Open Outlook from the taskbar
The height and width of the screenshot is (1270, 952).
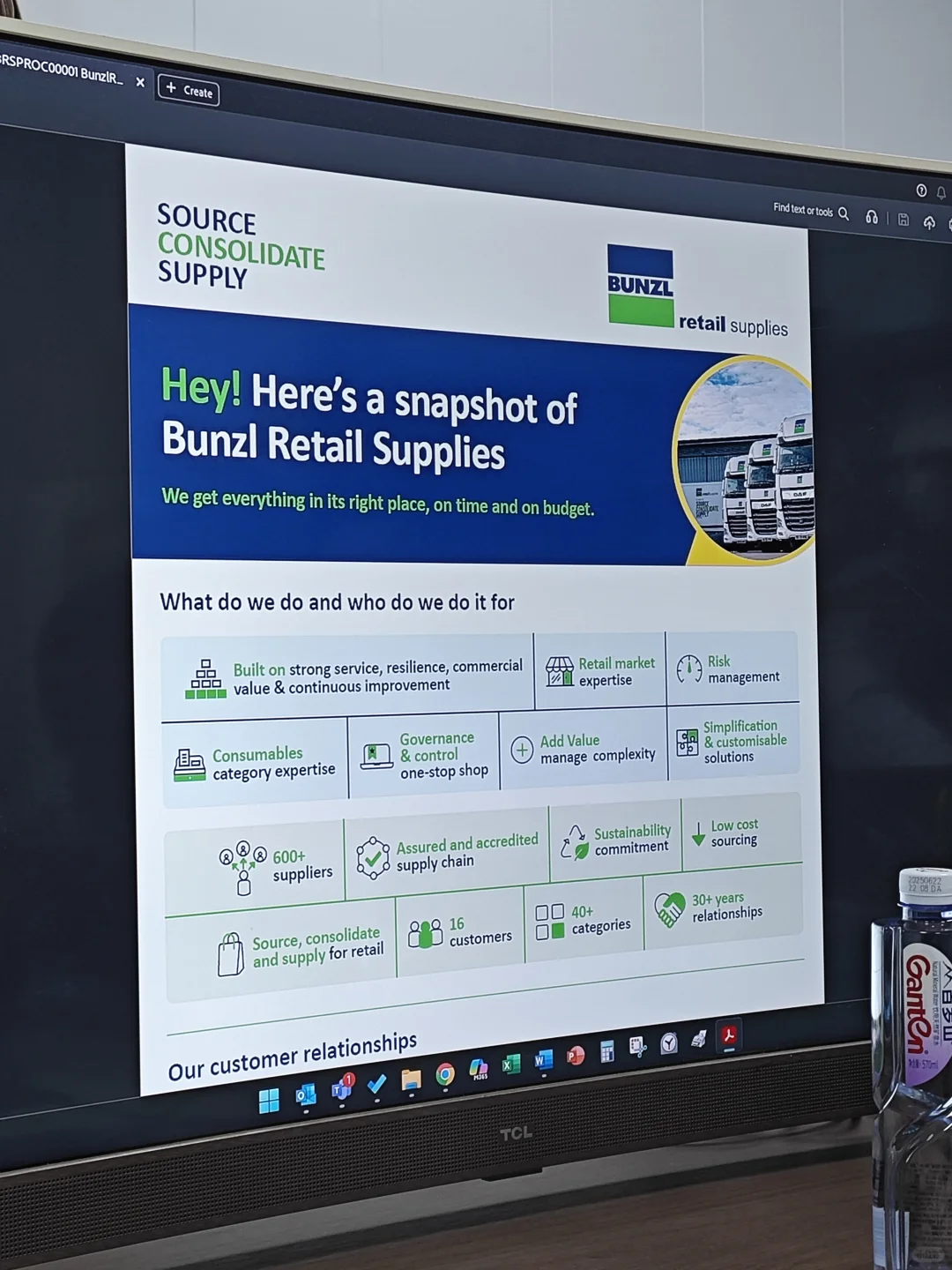pyautogui.click(x=306, y=1095)
